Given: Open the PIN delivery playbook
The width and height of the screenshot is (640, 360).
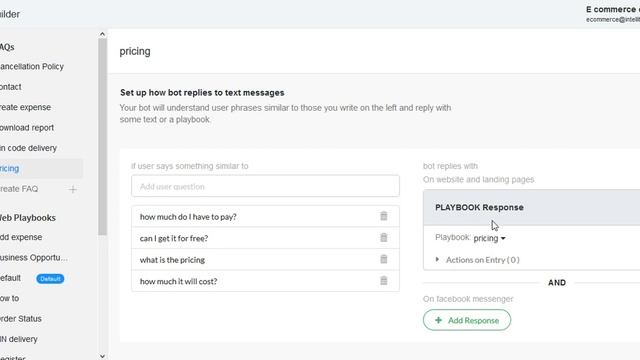Looking at the screenshot, I should [x=18, y=339].
